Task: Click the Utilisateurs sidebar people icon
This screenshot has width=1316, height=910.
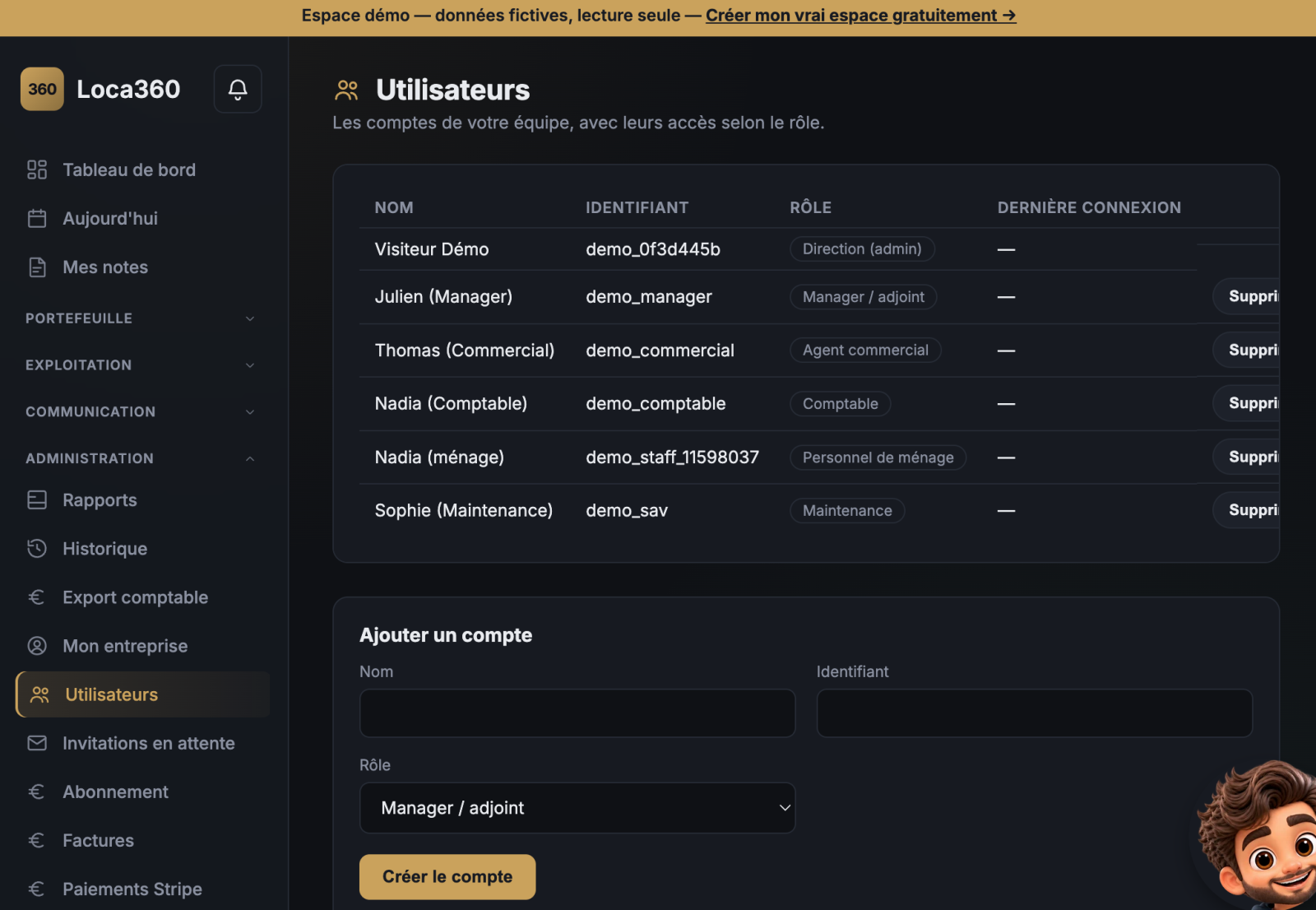Action: (39, 694)
